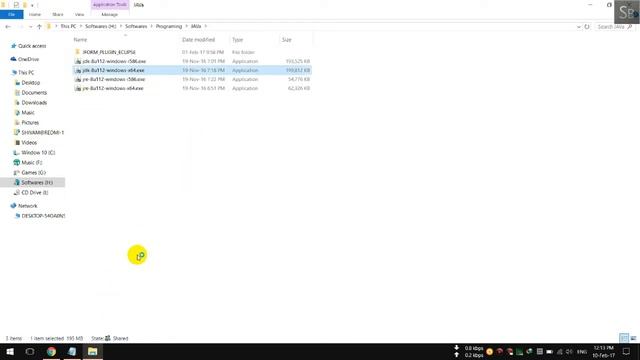Image resolution: width=640 pixels, height=360 pixels.
Task: Open Google Chrome from the taskbar
Action: 51,351
